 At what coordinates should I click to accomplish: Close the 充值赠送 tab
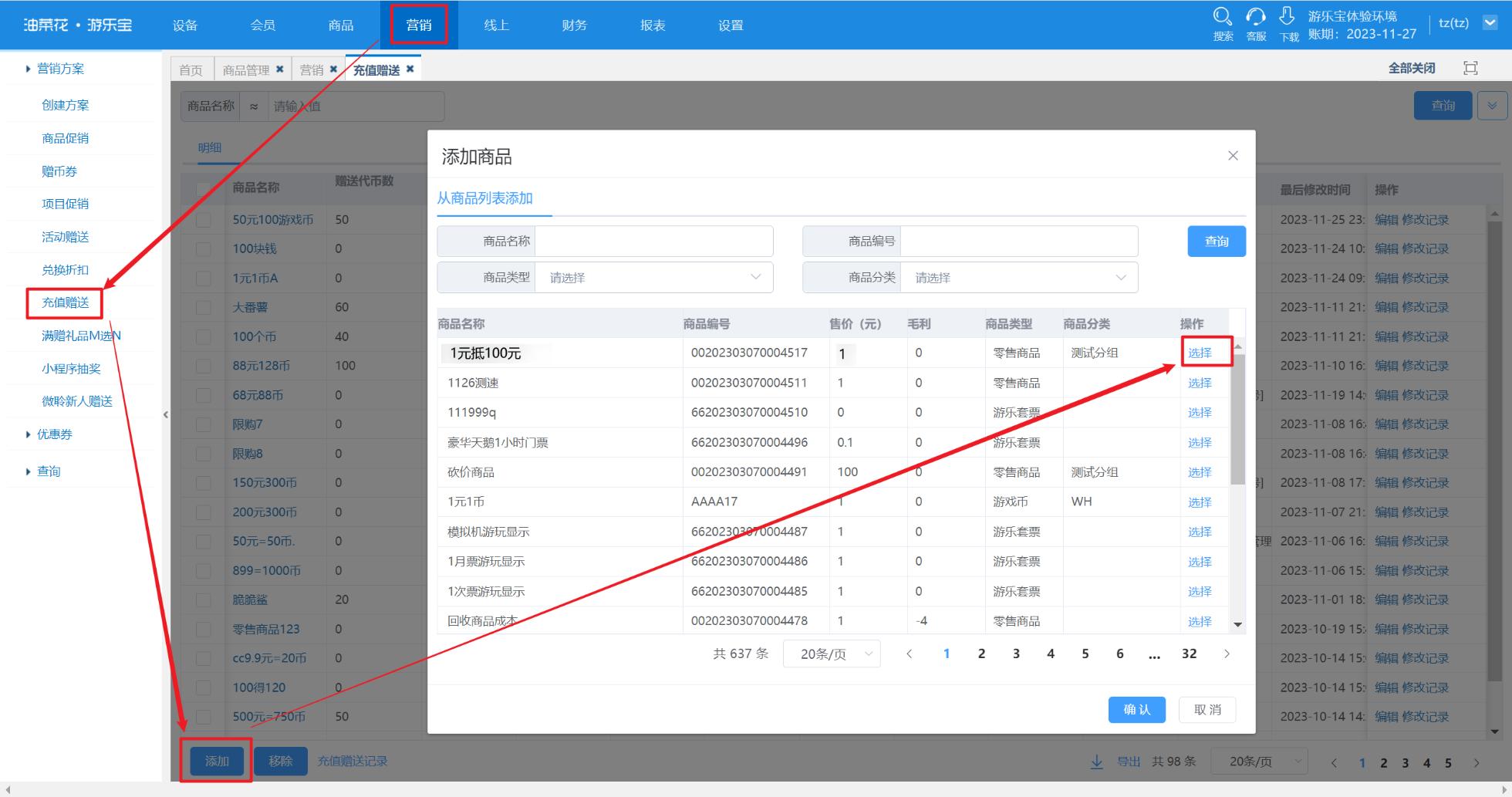410,69
